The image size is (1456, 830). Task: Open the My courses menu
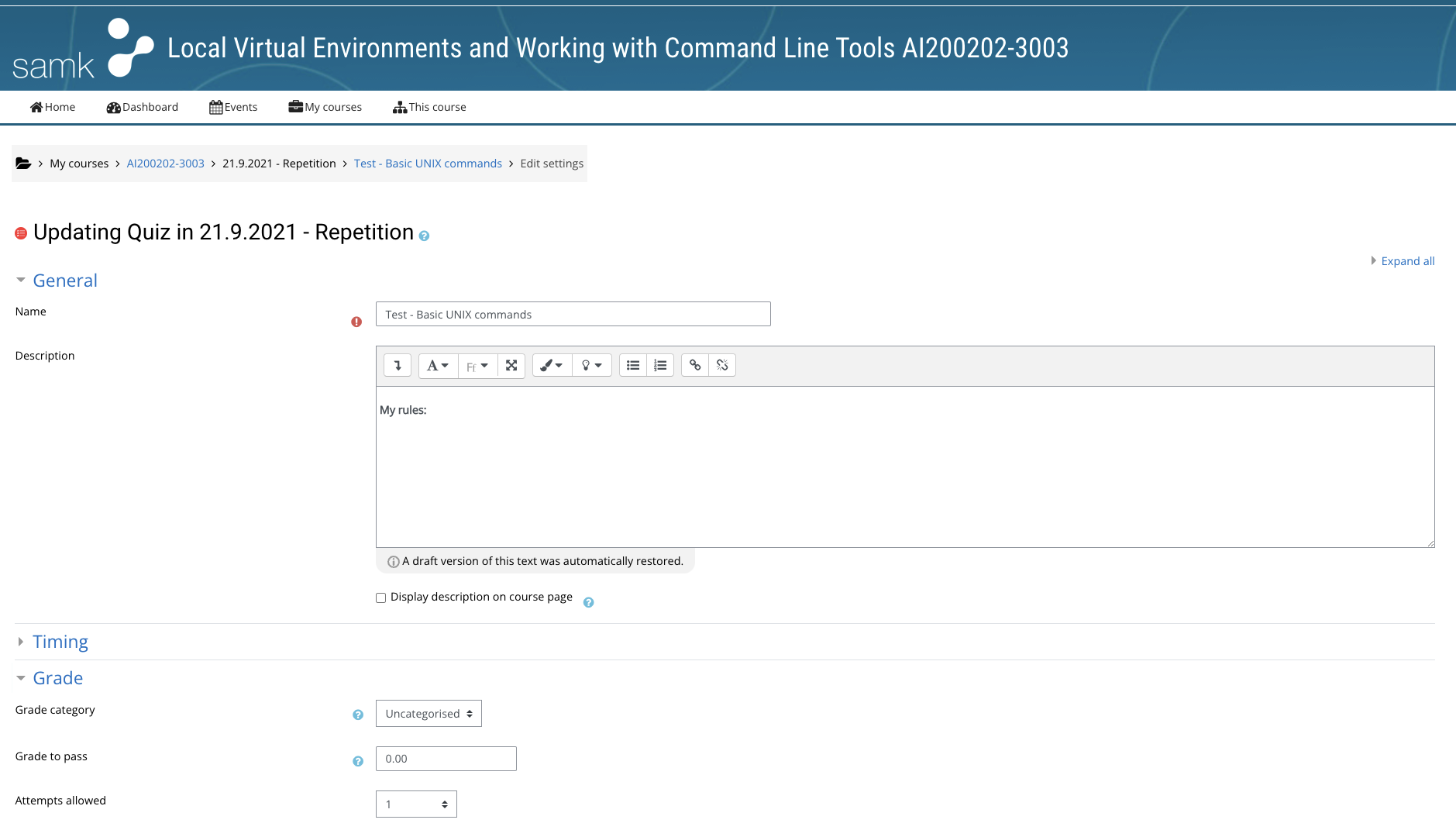click(325, 107)
